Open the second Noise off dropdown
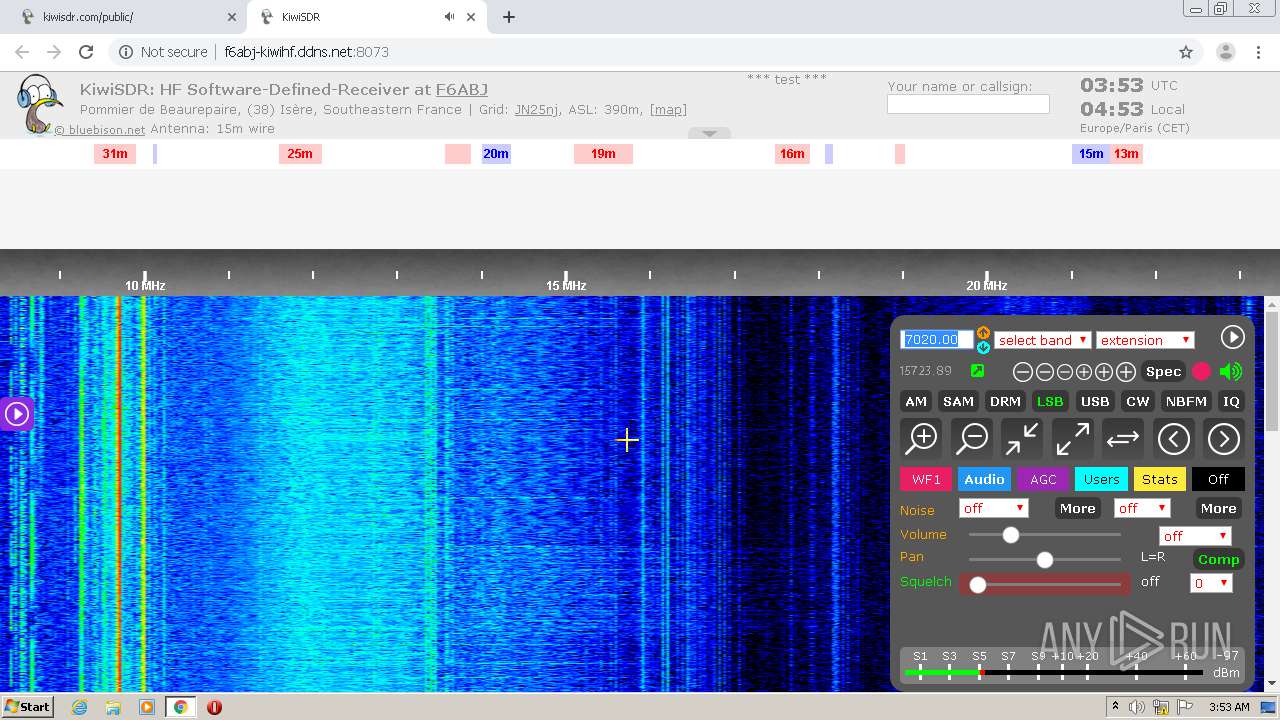 (1142, 508)
